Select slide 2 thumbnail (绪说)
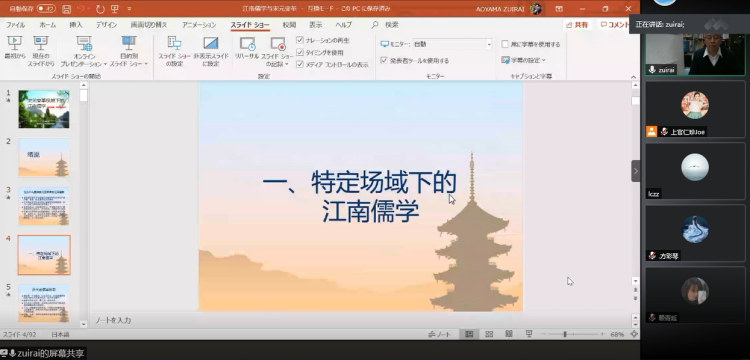Screen dimensions: 750x360 [44, 158]
